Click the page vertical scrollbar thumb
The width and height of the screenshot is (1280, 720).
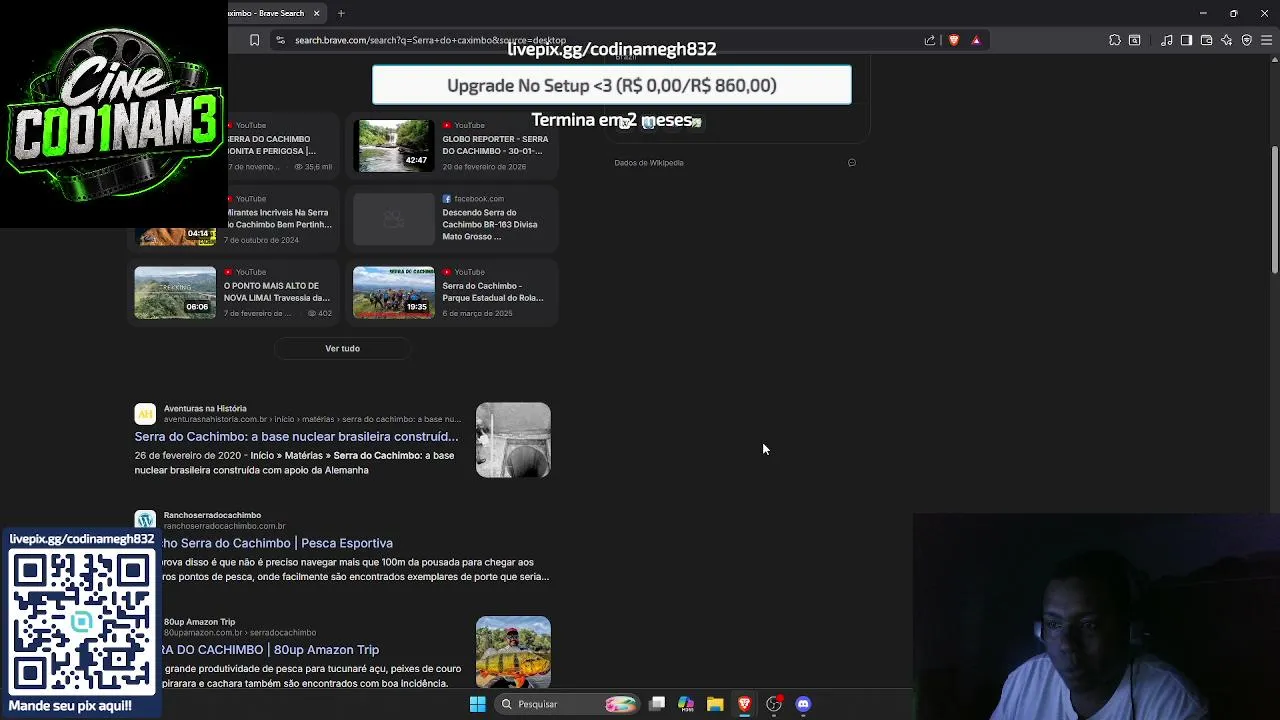1275,210
